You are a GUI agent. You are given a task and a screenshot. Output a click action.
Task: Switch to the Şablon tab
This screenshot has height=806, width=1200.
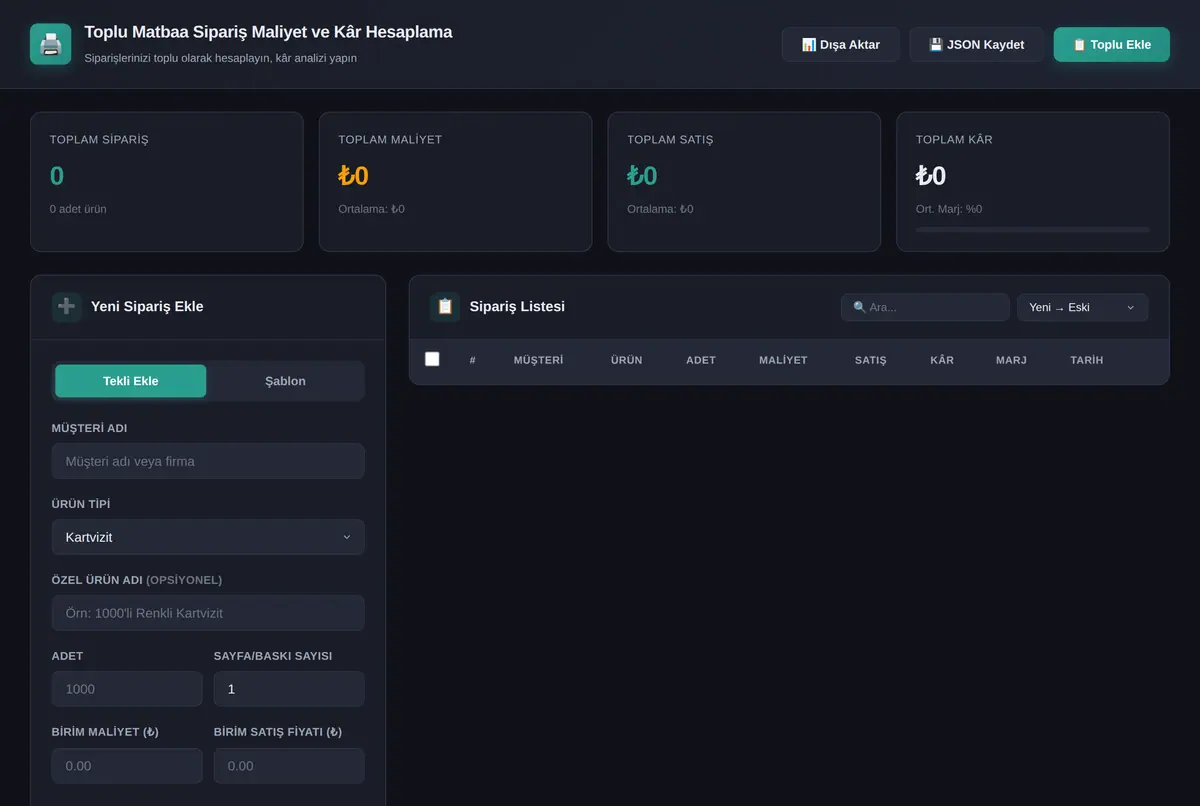pos(285,381)
